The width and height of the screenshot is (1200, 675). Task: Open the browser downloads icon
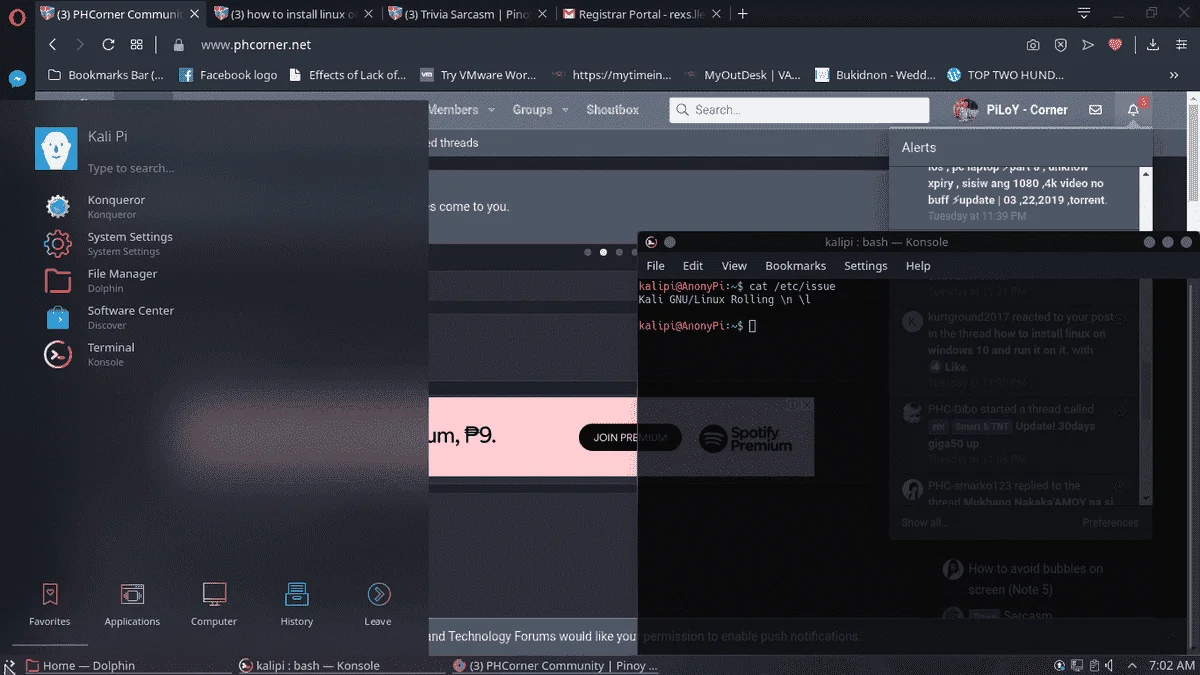1153,45
